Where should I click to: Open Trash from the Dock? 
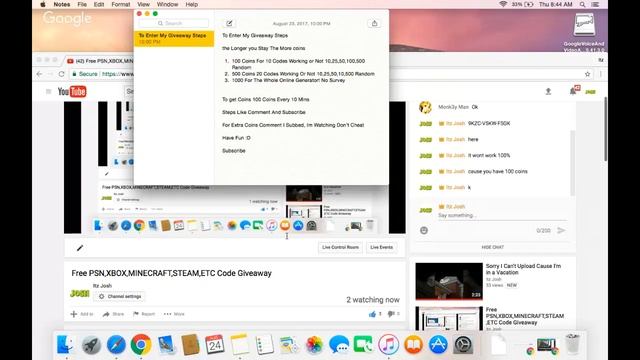[573, 344]
